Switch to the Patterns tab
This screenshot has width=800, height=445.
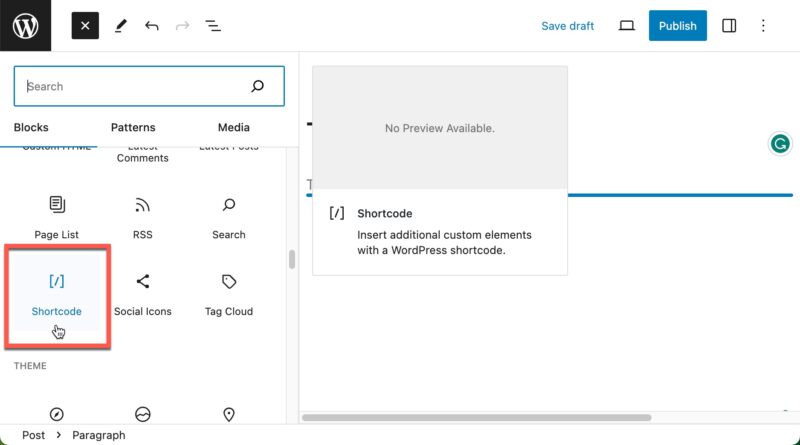point(133,128)
